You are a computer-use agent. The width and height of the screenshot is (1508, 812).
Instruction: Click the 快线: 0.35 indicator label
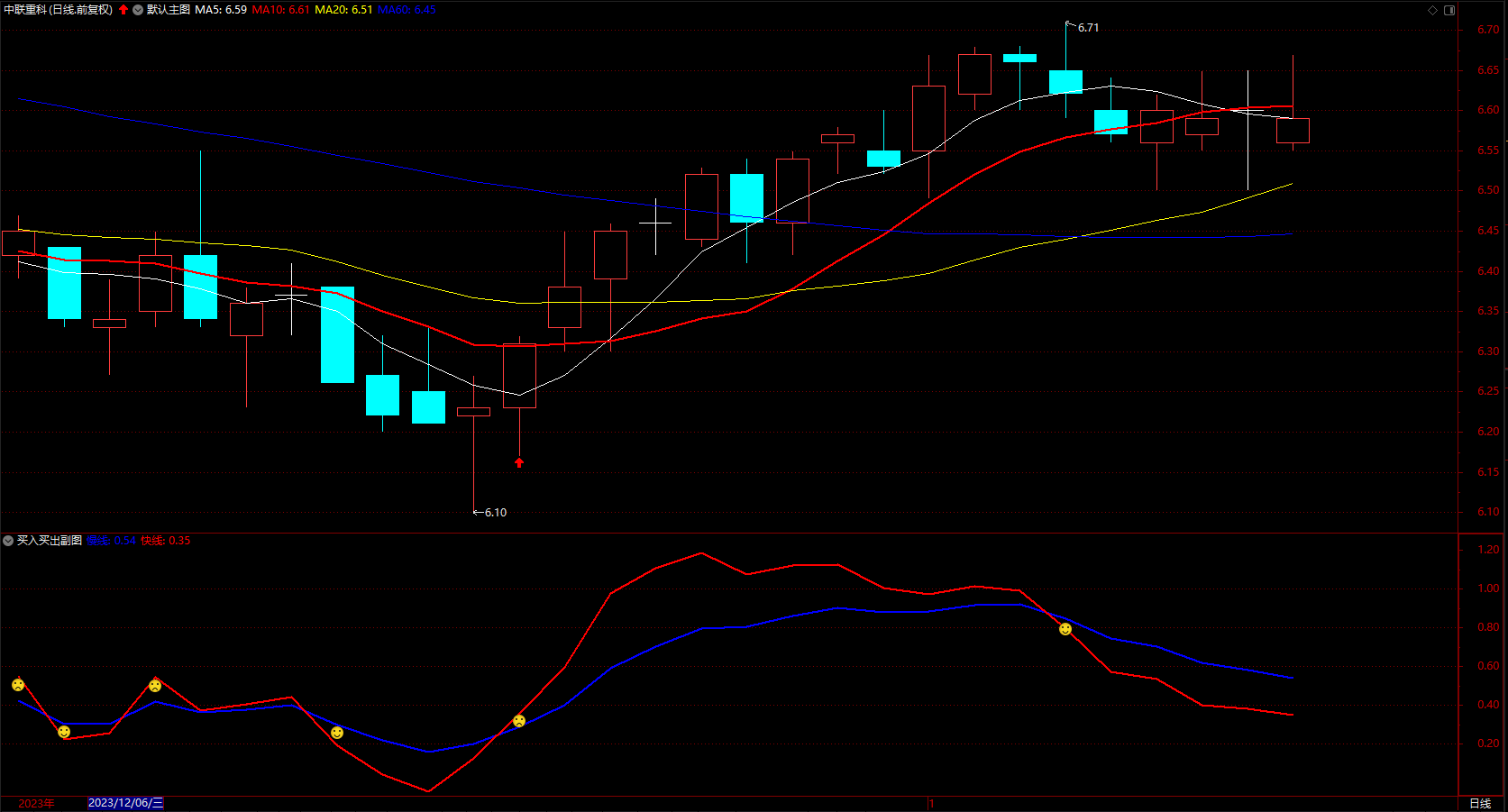166,541
